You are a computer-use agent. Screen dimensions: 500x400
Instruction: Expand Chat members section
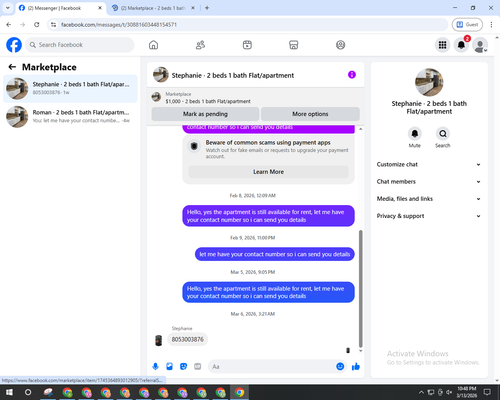(429, 182)
